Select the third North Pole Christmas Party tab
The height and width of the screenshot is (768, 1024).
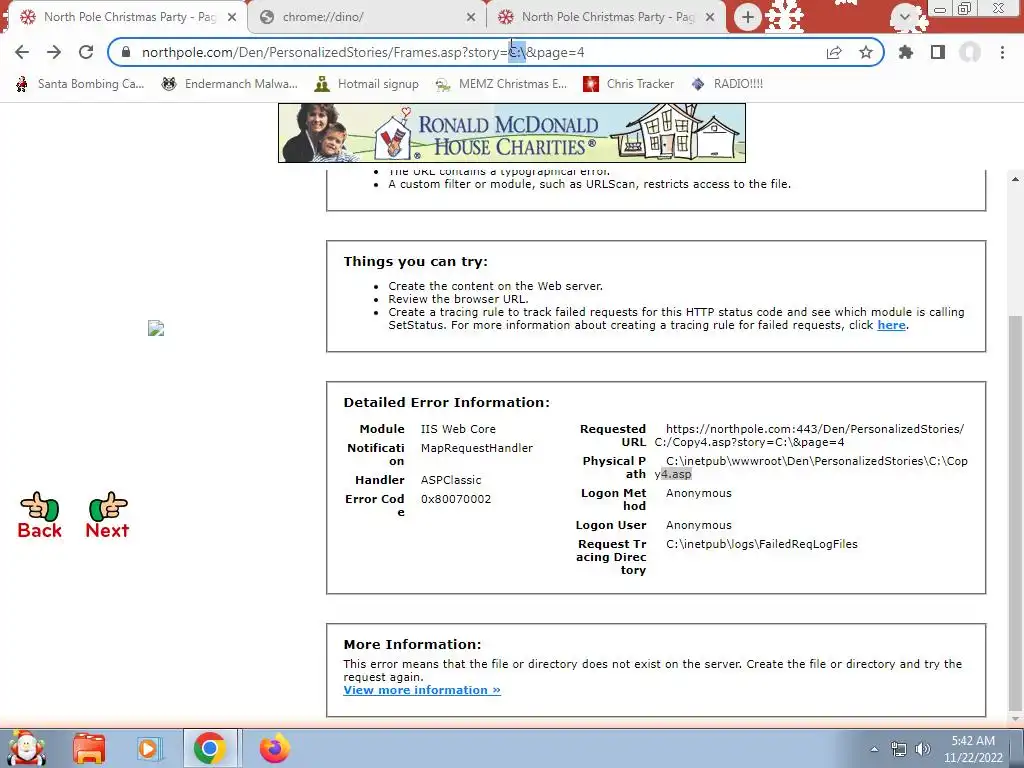[x=606, y=17]
